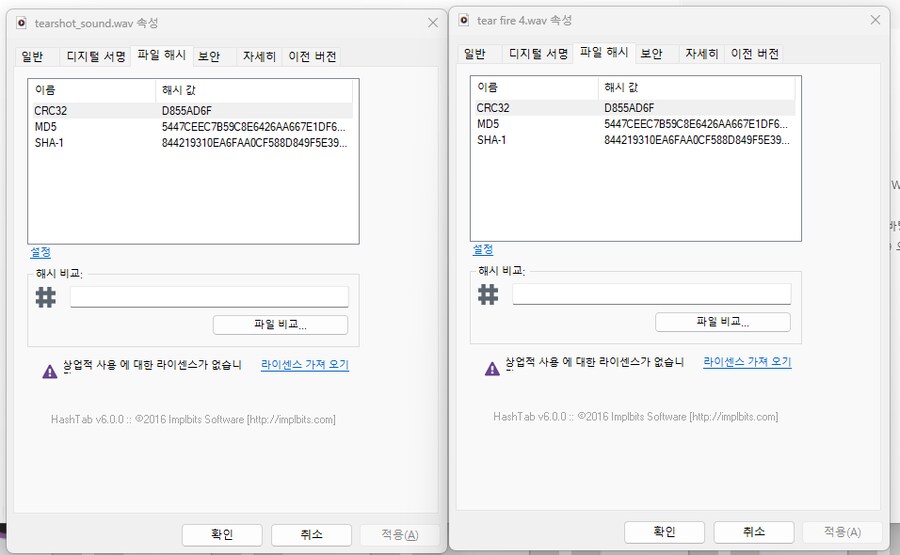The height and width of the screenshot is (555, 900).
Task: Open 이전 버전 tab in tearshot_sound.wav window
Action: 312,56
